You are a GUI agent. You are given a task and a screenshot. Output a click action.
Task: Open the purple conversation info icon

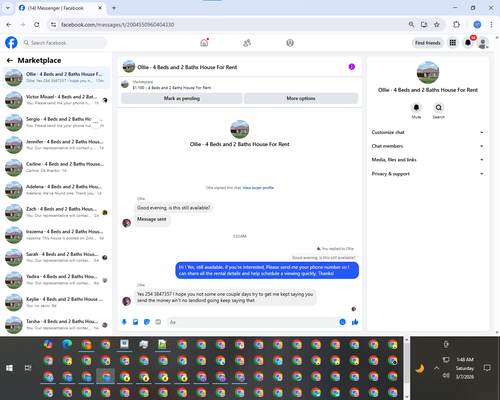pos(352,67)
